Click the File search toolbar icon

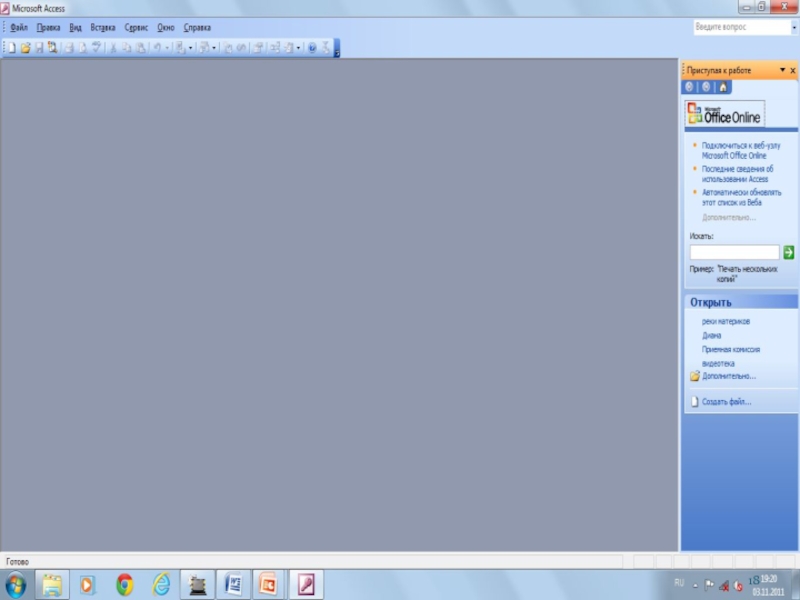click(x=51, y=47)
